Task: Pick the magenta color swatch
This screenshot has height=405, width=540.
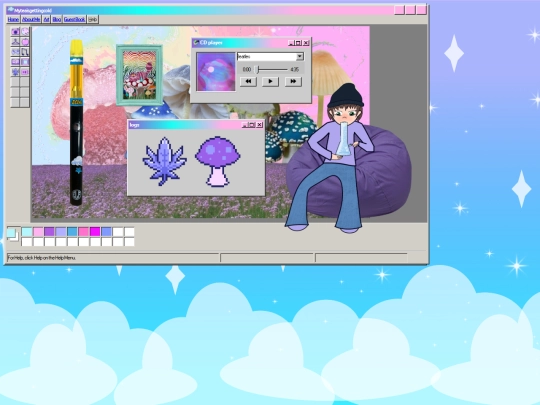Action: (x=95, y=232)
